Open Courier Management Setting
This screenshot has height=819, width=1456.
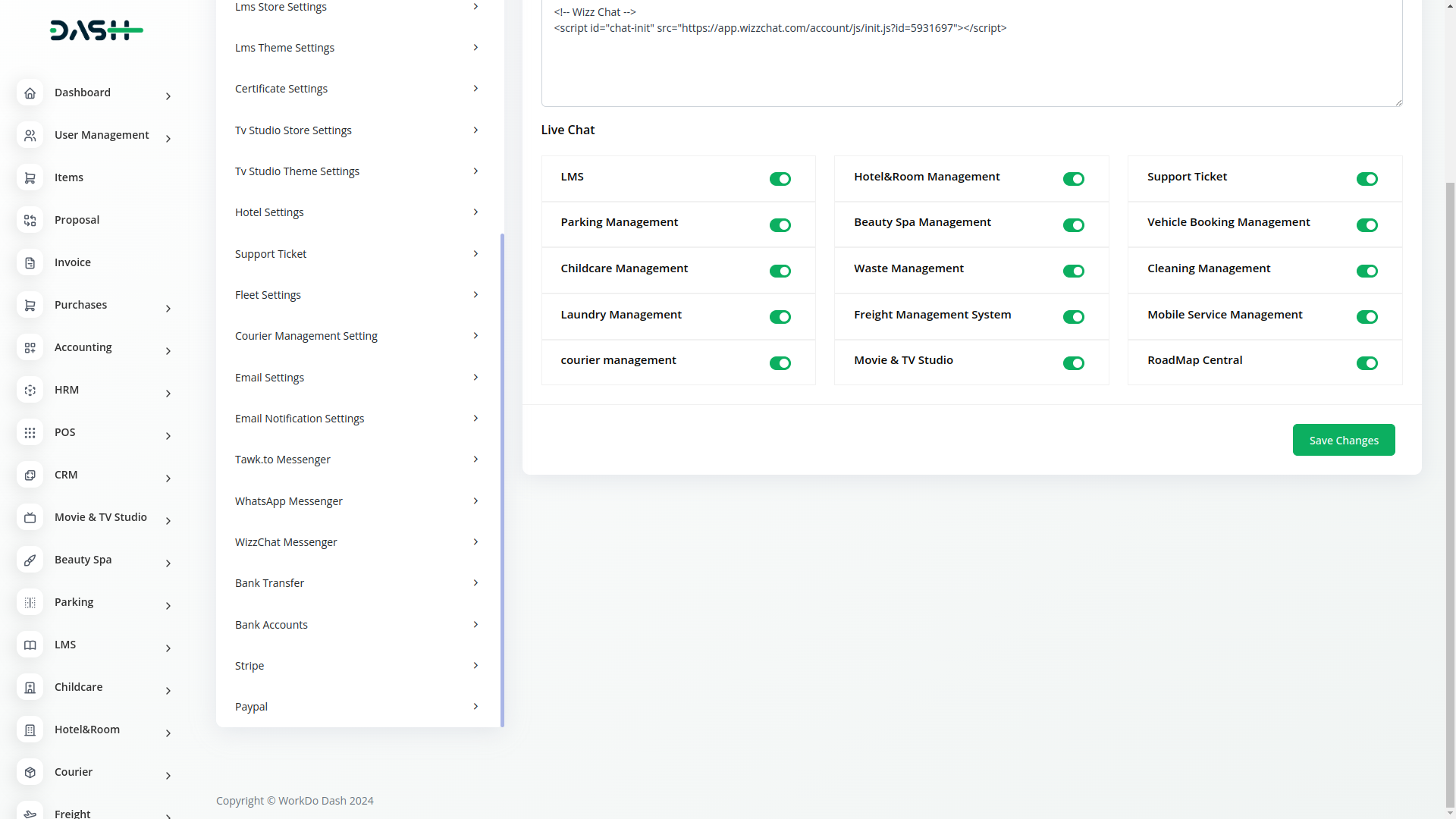click(357, 336)
